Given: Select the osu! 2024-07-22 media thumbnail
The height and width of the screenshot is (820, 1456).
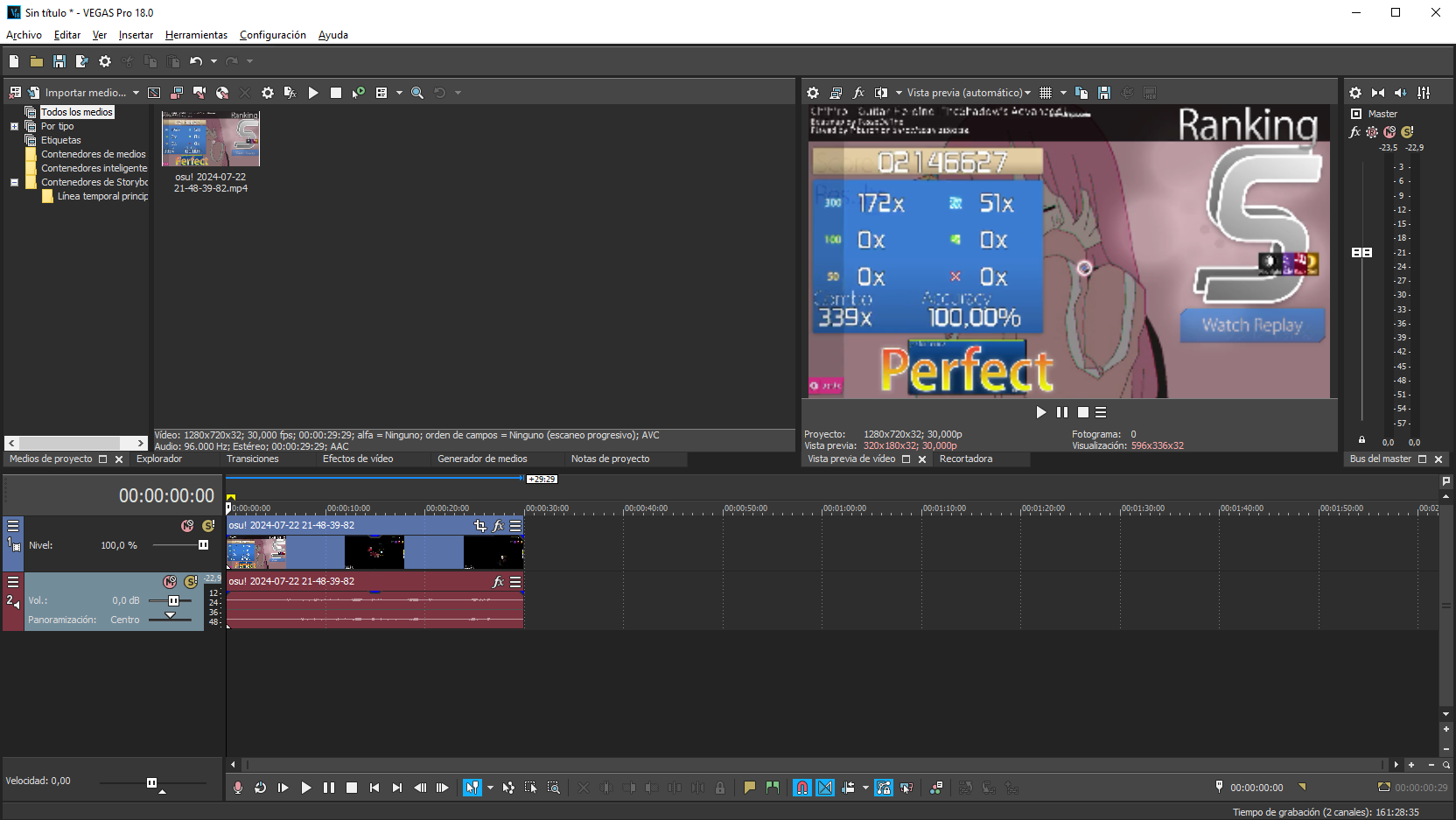Looking at the screenshot, I should coord(211,138).
